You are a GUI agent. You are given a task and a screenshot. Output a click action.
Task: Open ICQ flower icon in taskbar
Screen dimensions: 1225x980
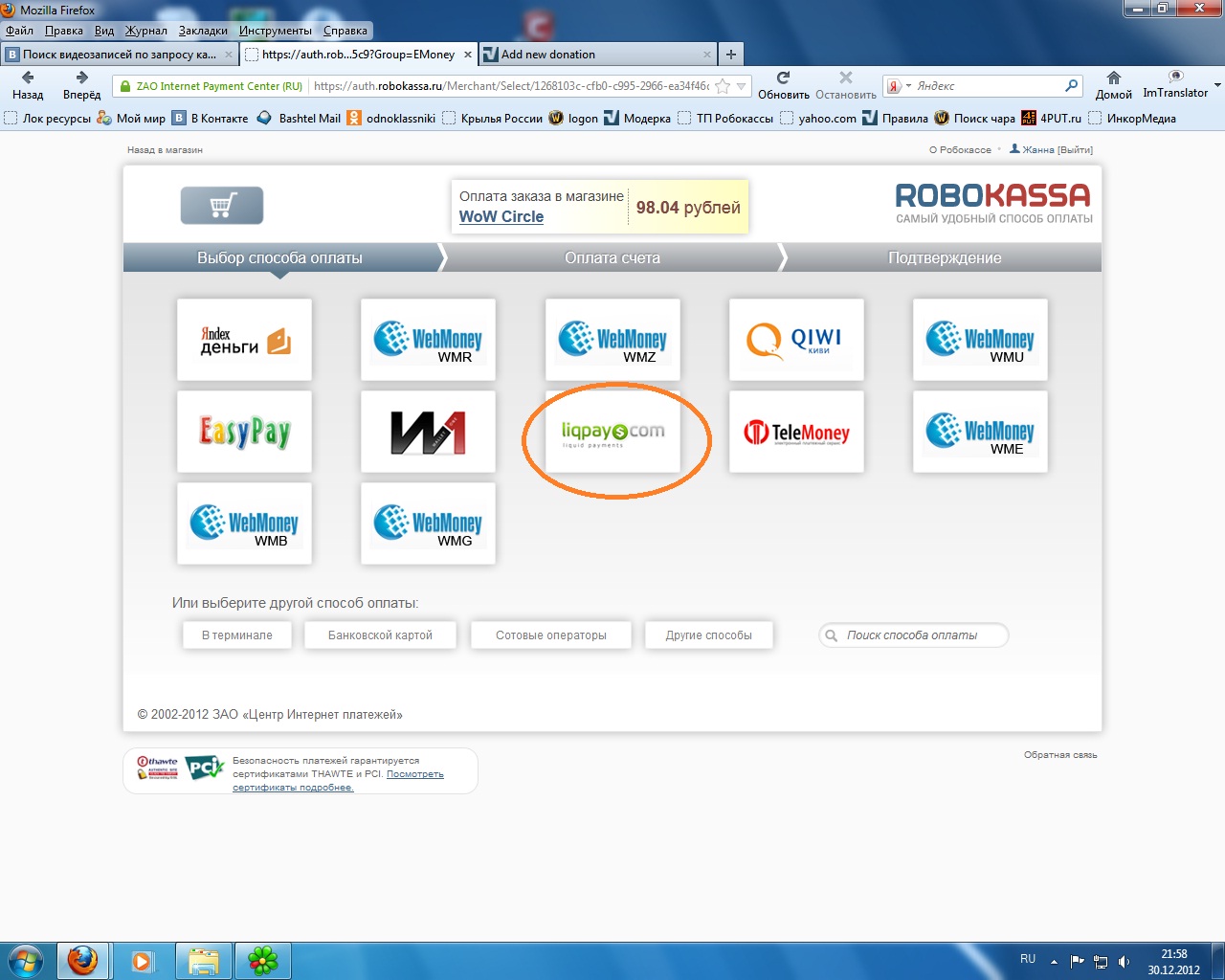[x=263, y=960]
